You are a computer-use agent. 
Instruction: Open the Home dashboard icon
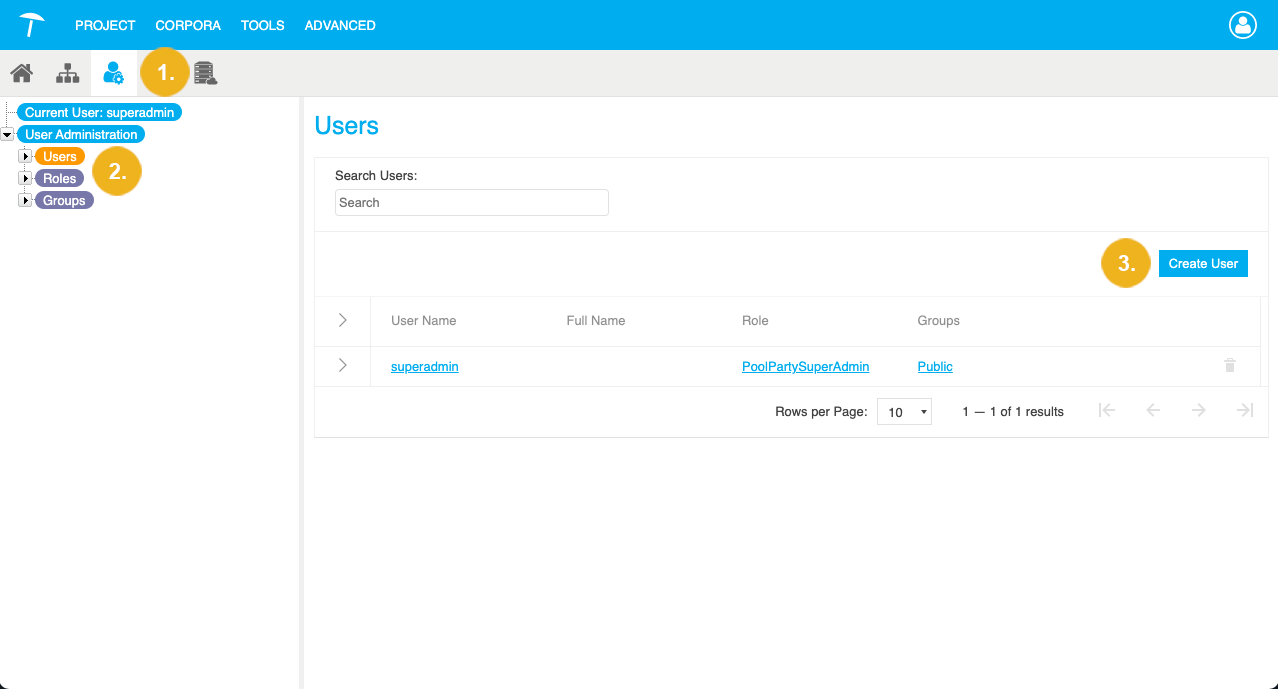[x=21, y=72]
